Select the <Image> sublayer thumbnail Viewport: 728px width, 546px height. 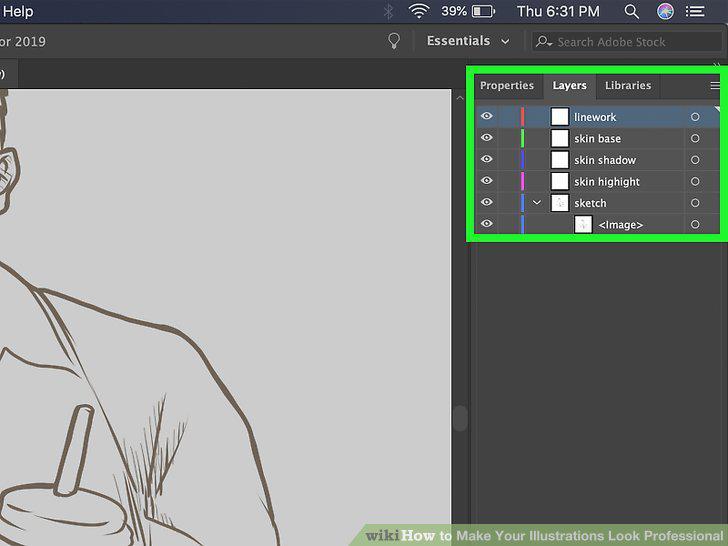tap(583, 224)
